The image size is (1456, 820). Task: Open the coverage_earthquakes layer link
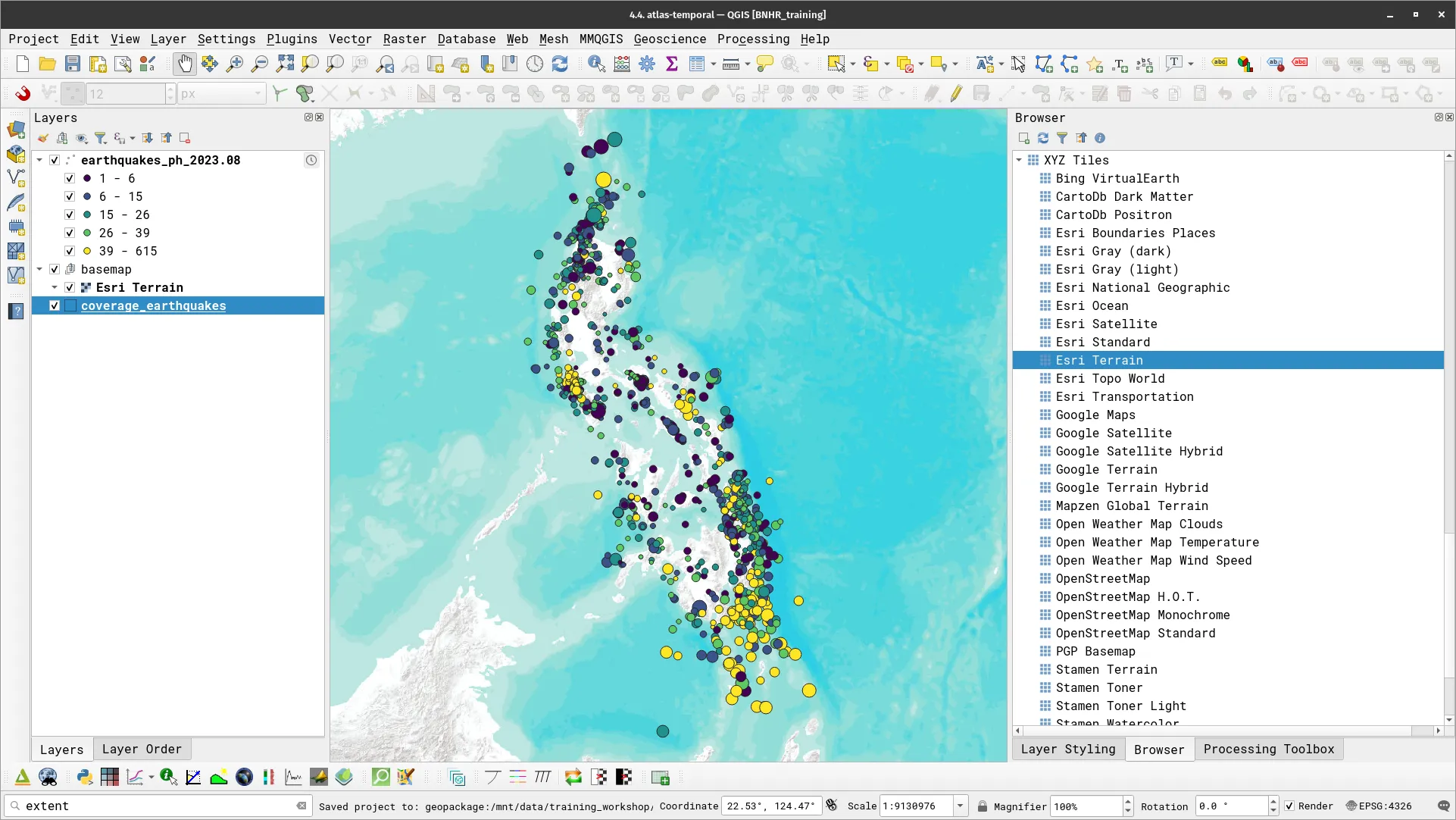coord(154,305)
